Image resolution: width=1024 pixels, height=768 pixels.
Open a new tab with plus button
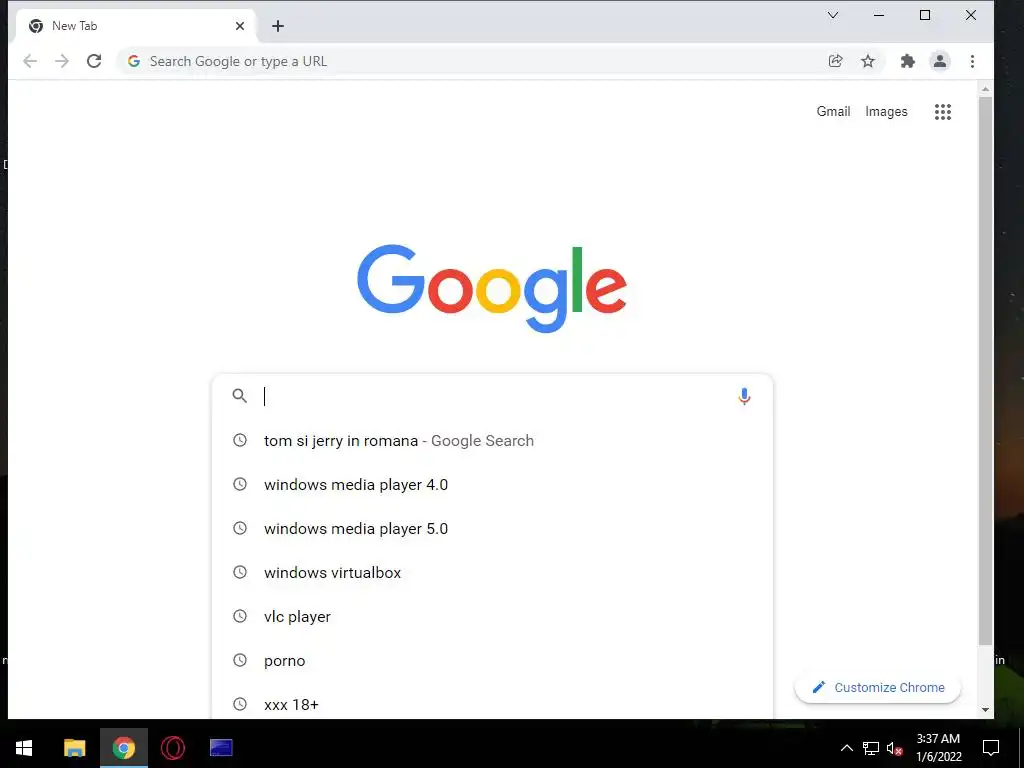pos(278,26)
